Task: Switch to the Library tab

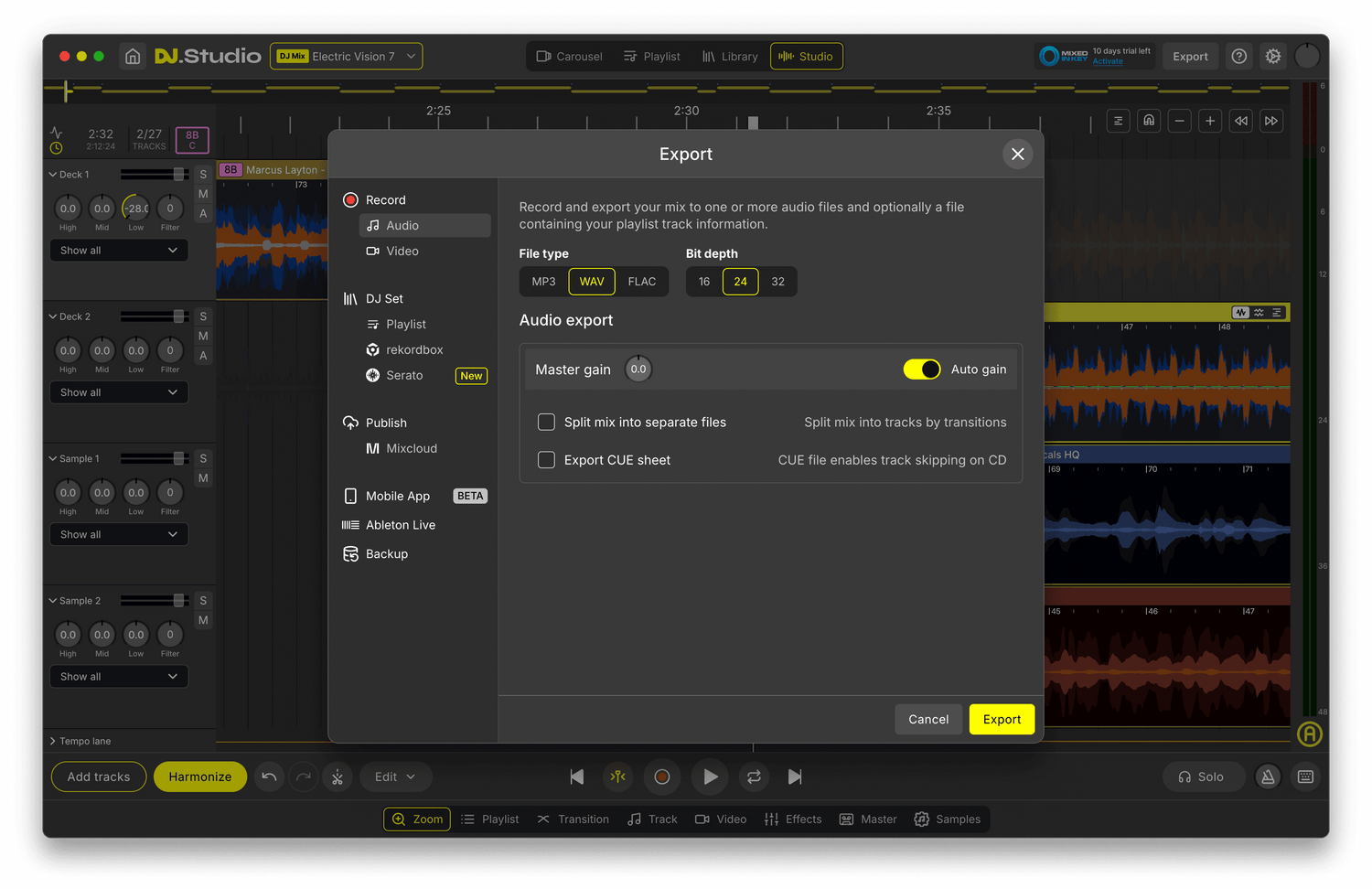Action: point(730,57)
